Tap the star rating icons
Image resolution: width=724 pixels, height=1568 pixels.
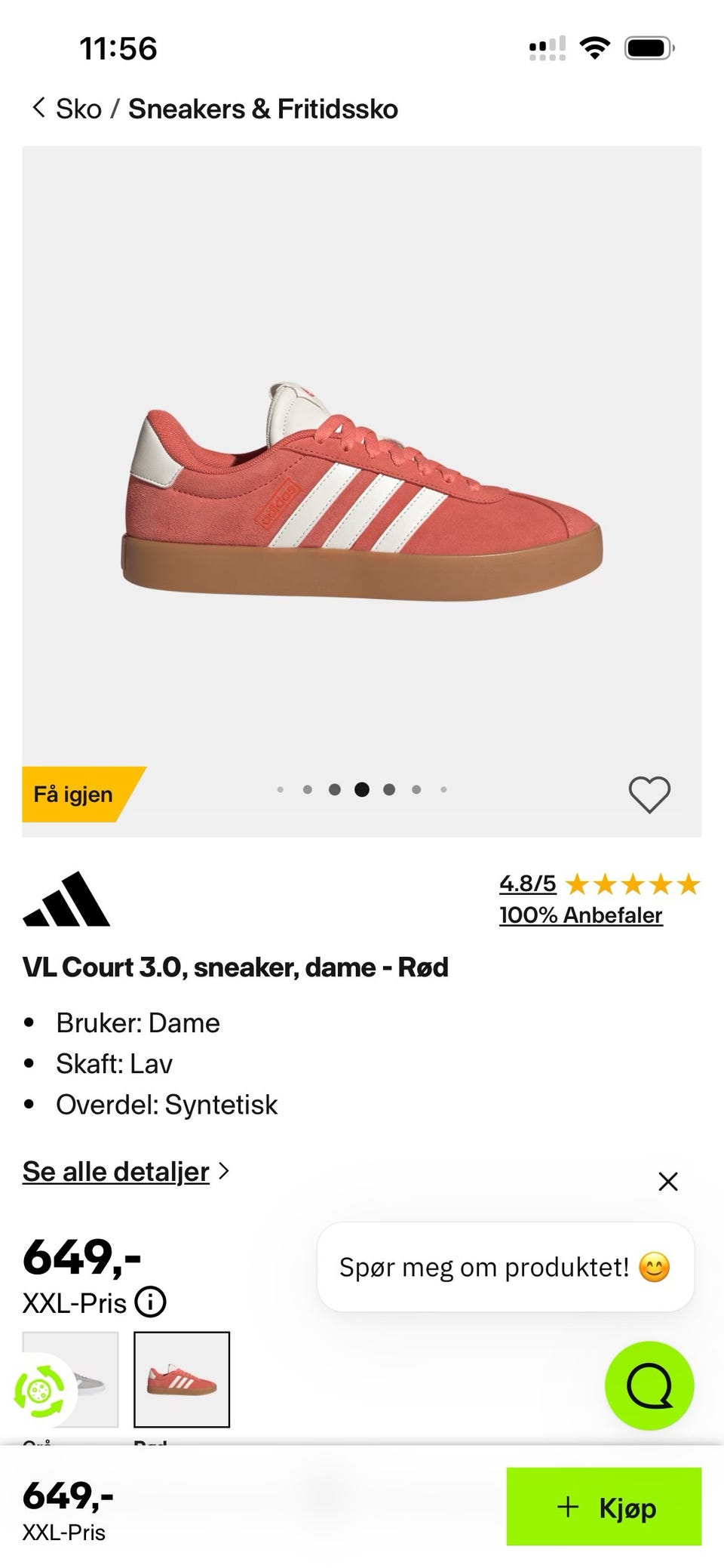pyautogui.click(x=633, y=884)
